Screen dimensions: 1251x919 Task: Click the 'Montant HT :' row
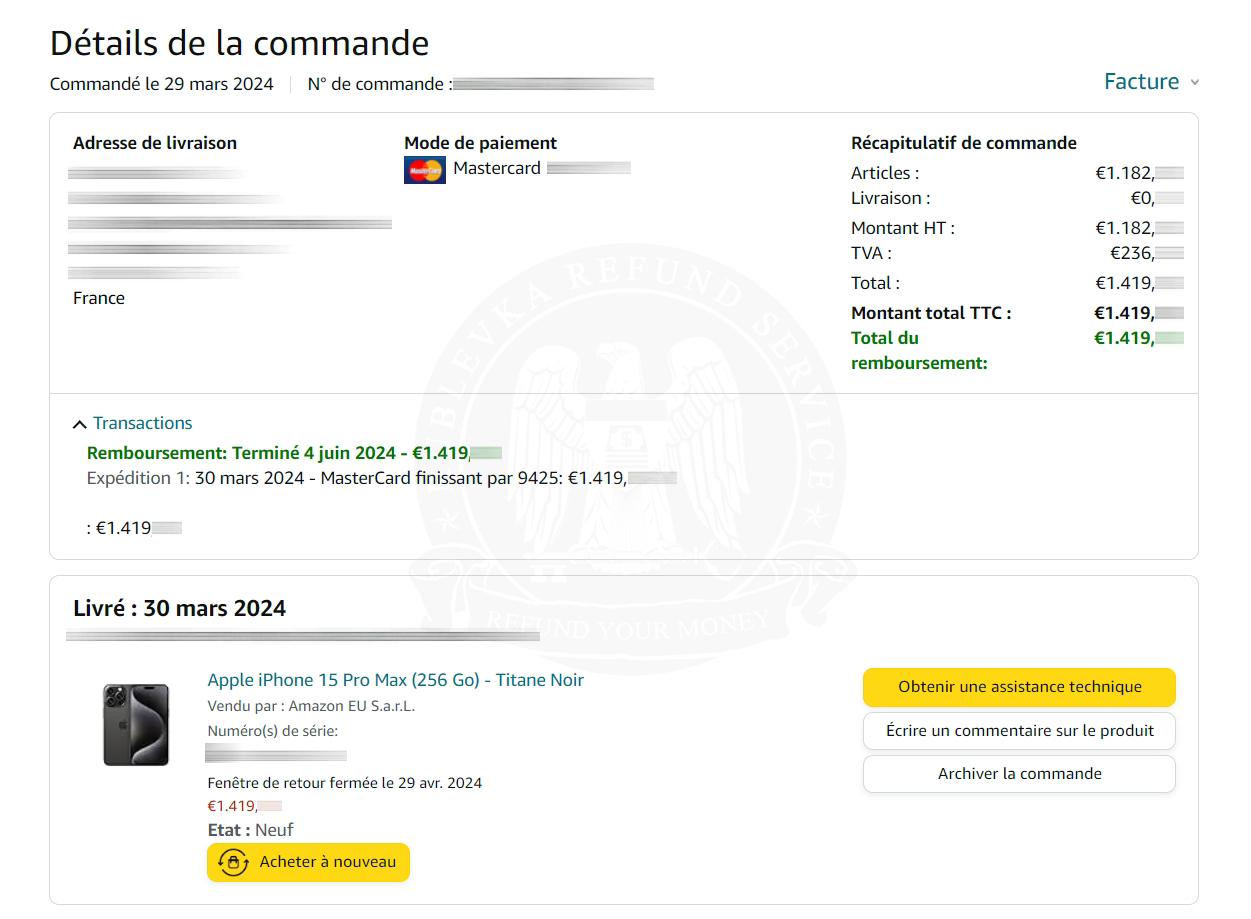[x=1017, y=228]
